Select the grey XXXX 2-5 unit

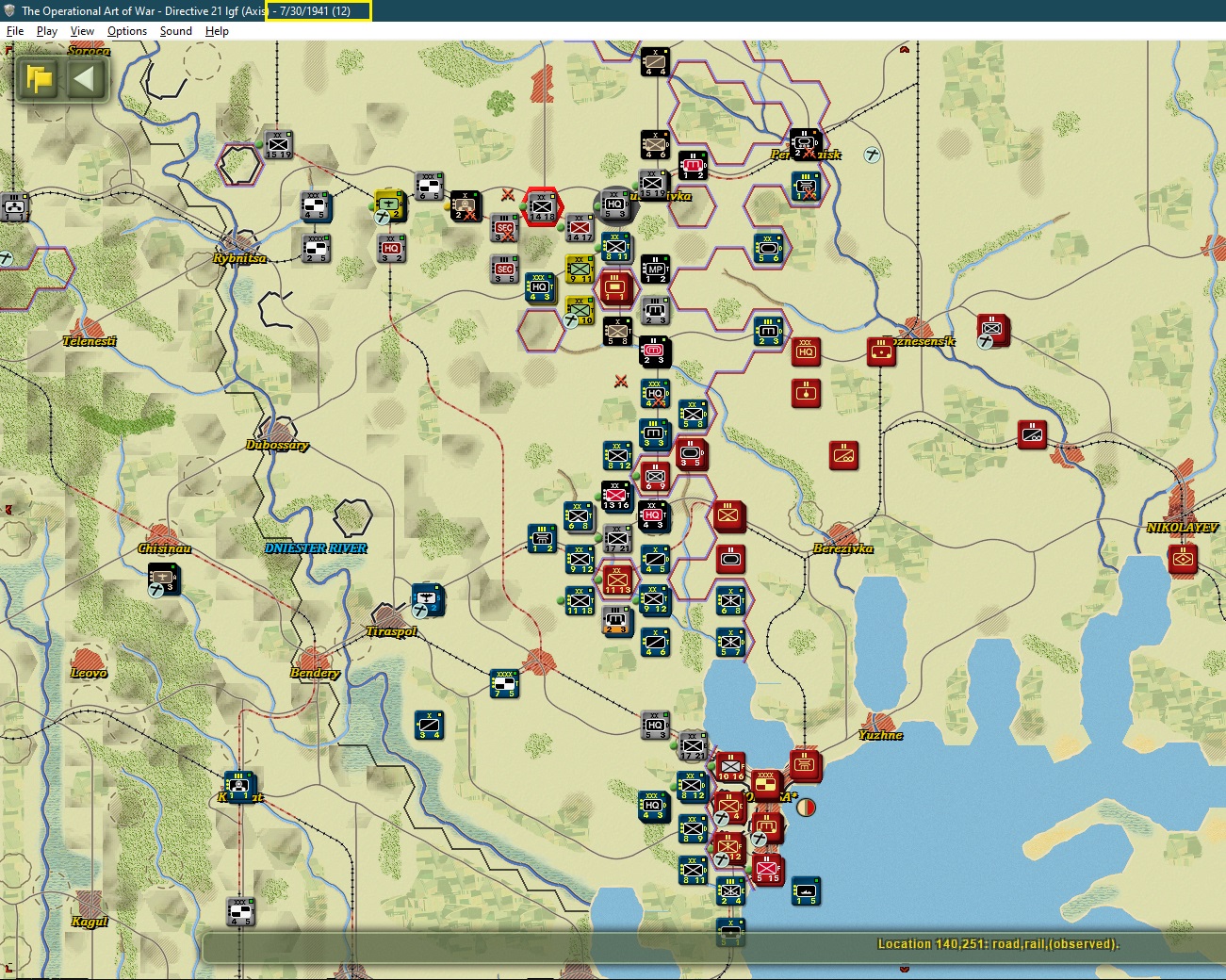coord(316,249)
